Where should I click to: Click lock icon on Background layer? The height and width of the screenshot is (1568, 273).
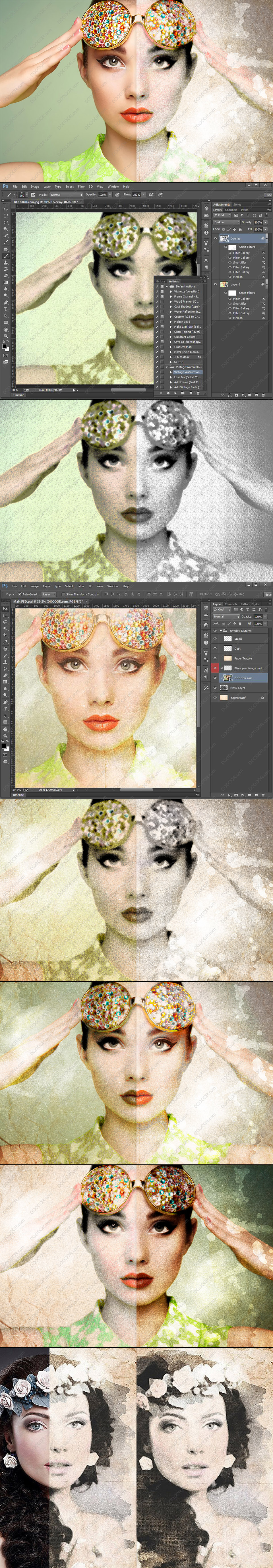tap(262, 698)
